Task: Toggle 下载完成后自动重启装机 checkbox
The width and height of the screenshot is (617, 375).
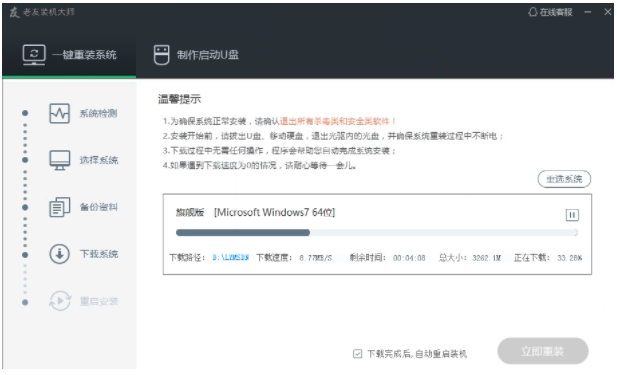Action: click(x=357, y=354)
